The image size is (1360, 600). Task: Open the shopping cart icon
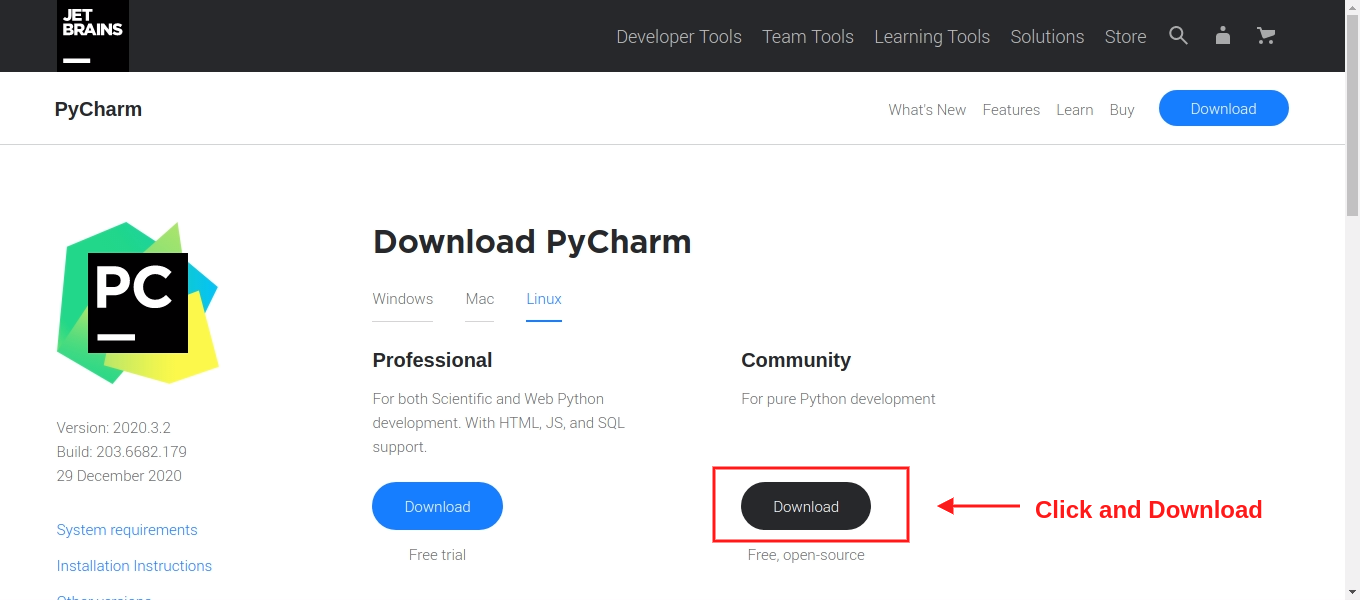(x=1266, y=36)
